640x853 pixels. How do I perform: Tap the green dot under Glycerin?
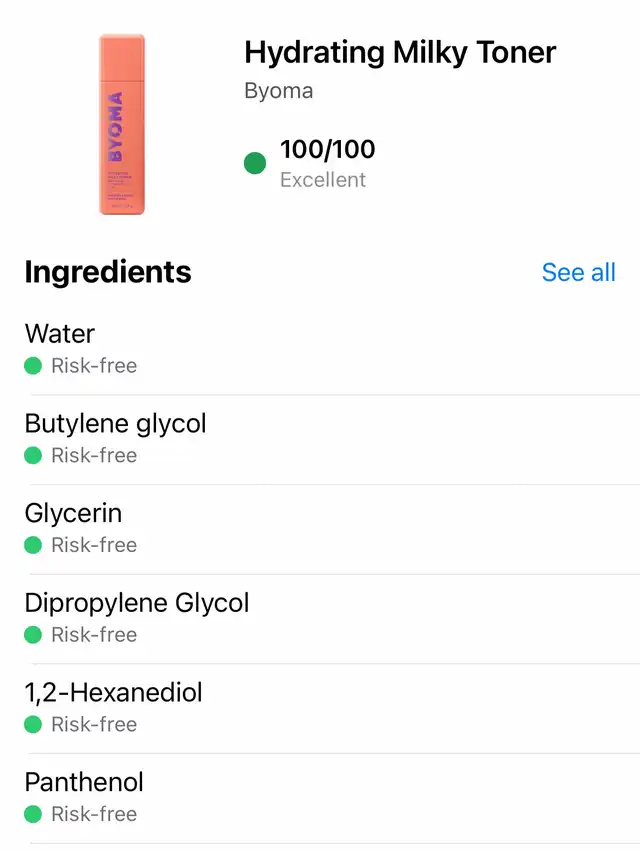33,545
